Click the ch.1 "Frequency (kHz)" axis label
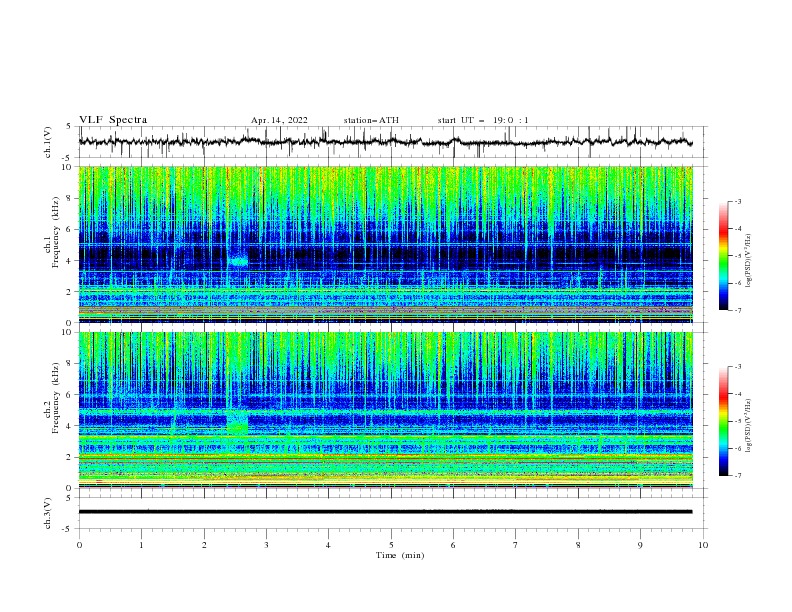 [x=56, y=232]
